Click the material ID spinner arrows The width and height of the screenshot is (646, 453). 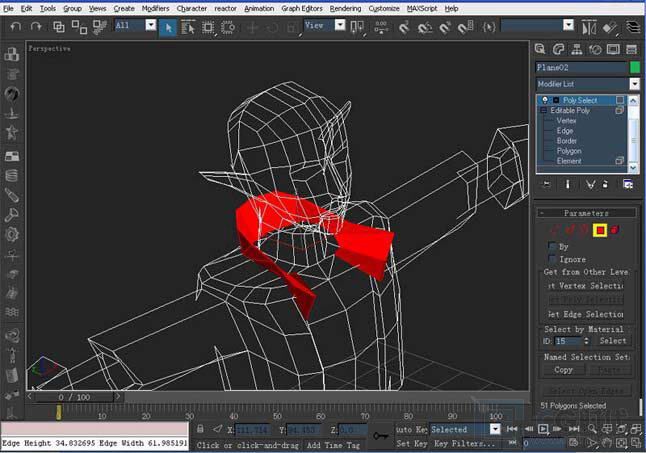pos(586,341)
